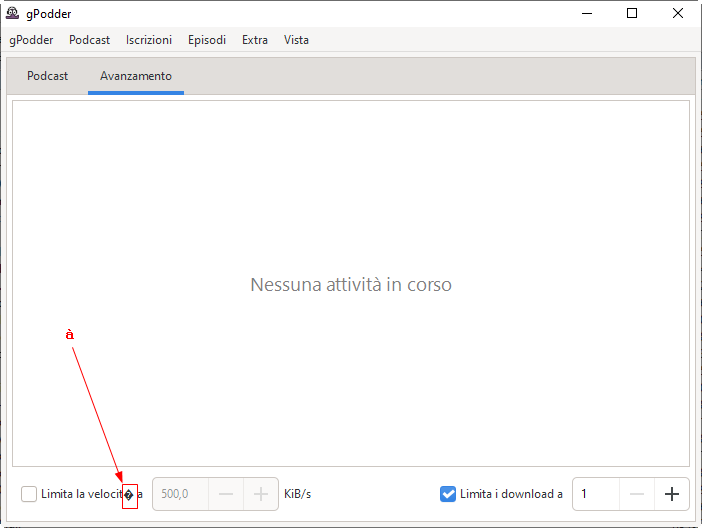
Task: Disable the Limita i download checkbox
Action: coord(448,494)
